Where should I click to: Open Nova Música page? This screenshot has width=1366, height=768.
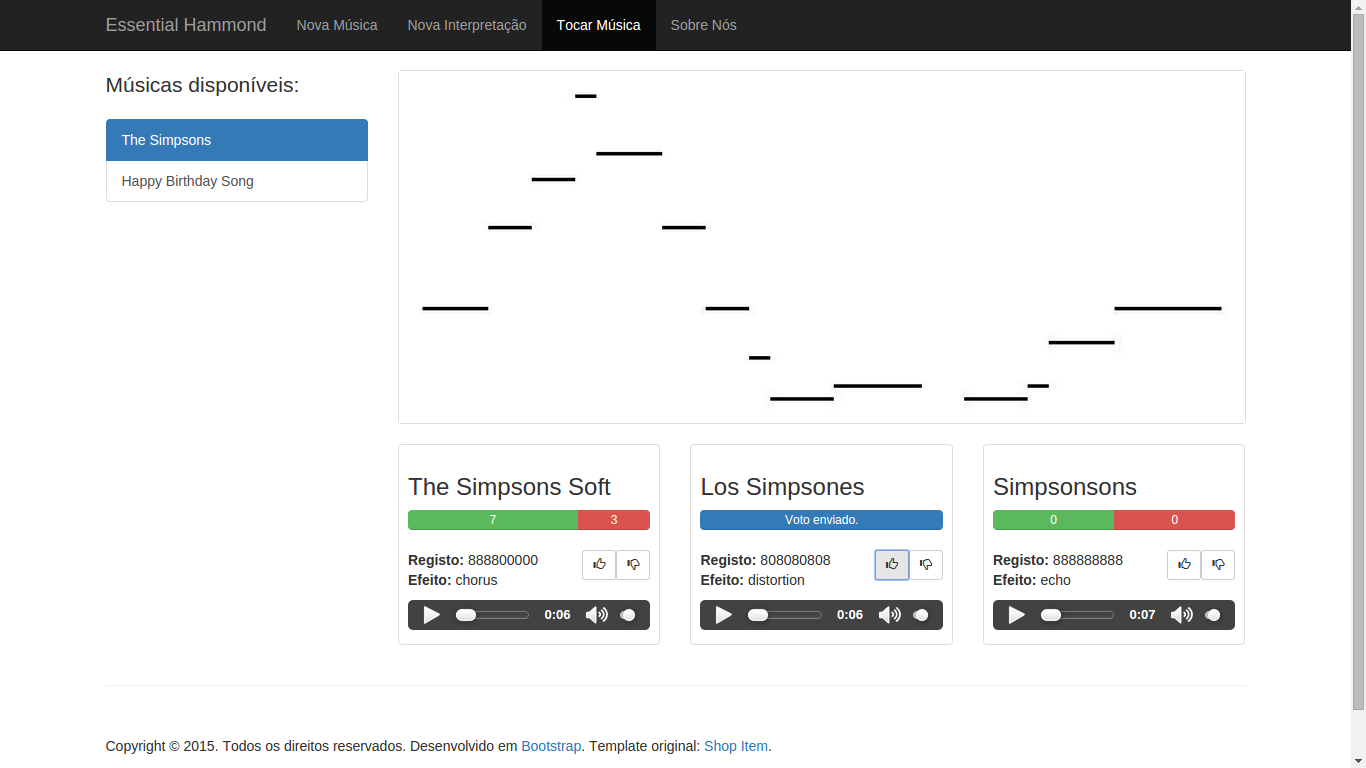click(337, 25)
